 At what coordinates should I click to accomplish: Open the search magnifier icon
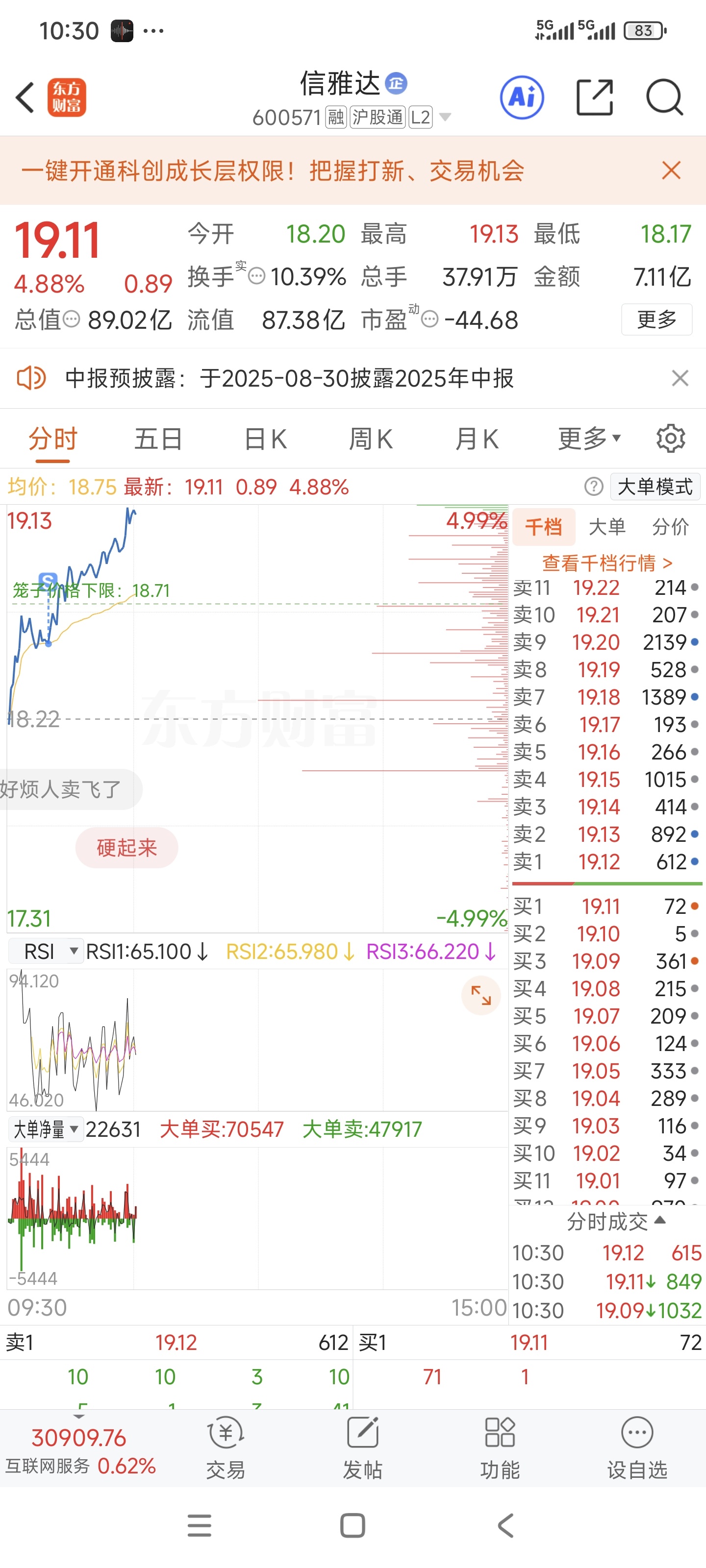tap(664, 98)
